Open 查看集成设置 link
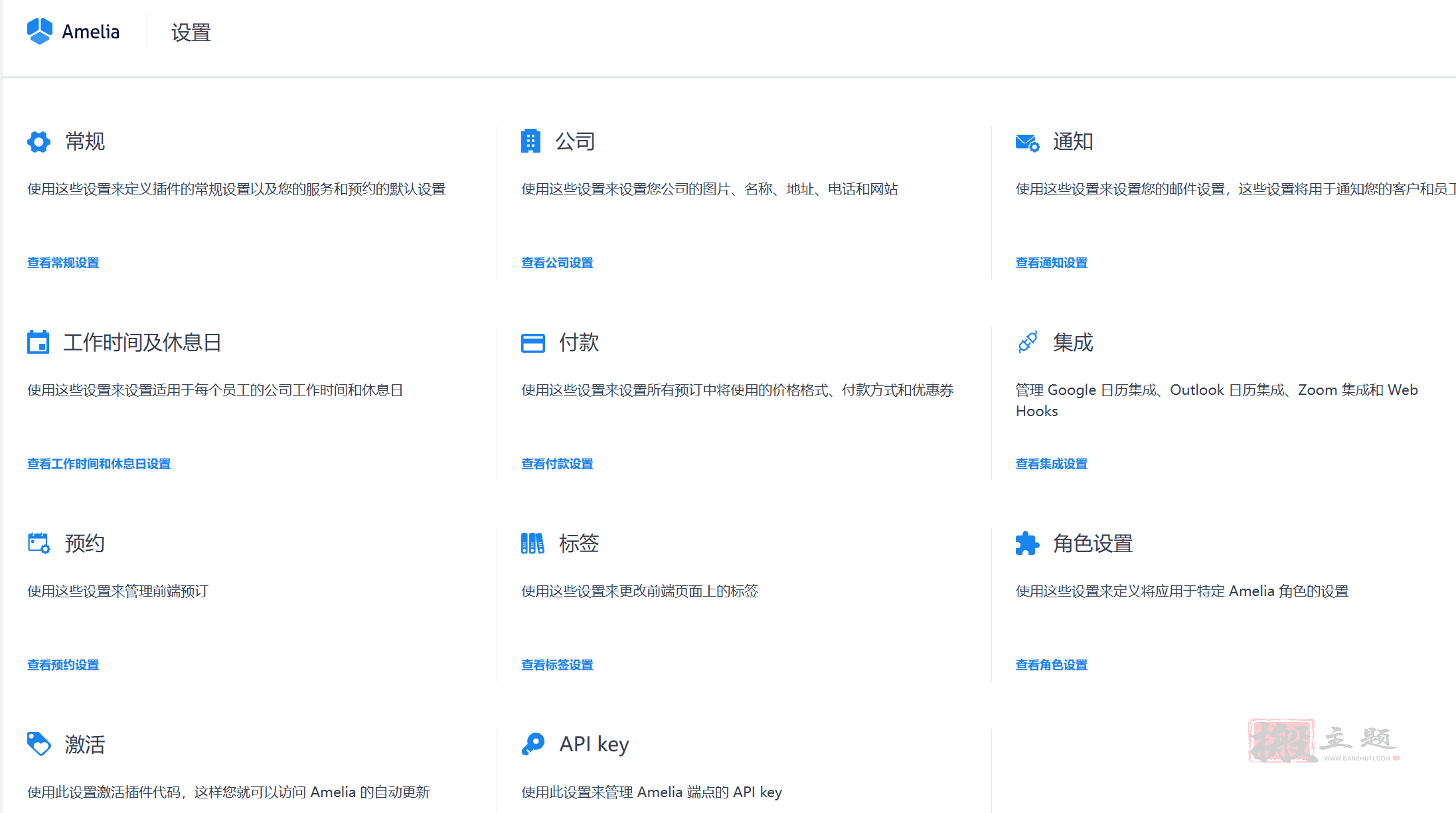1456x813 pixels. pyautogui.click(x=1052, y=464)
